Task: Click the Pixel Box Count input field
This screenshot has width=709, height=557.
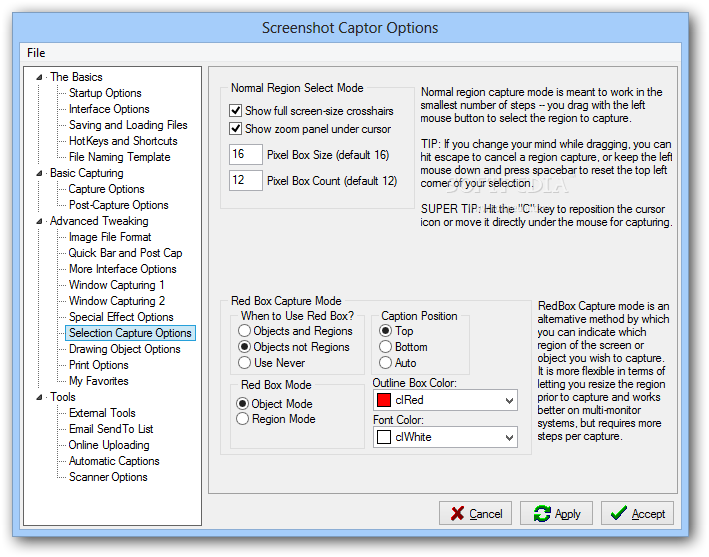Action: (x=246, y=180)
